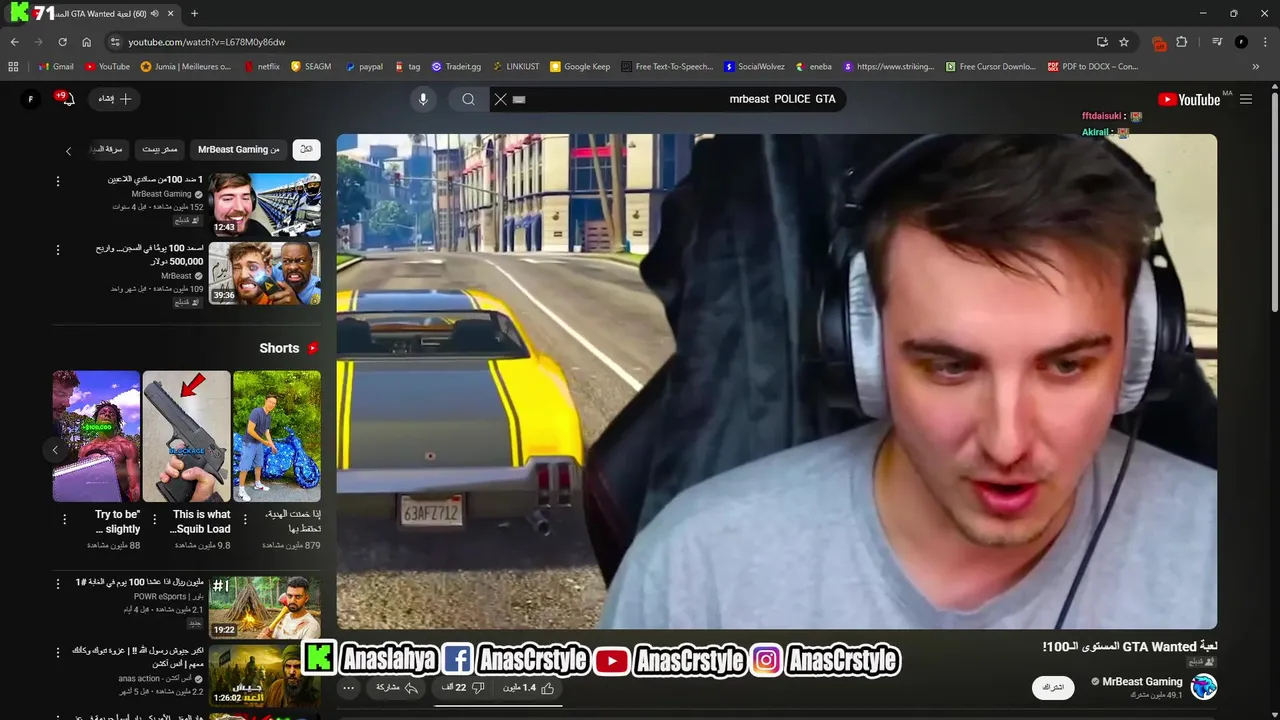This screenshot has width=1280, height=720.
Task: Open the 'Try to be slightly' Short
Action: point(96,436)
